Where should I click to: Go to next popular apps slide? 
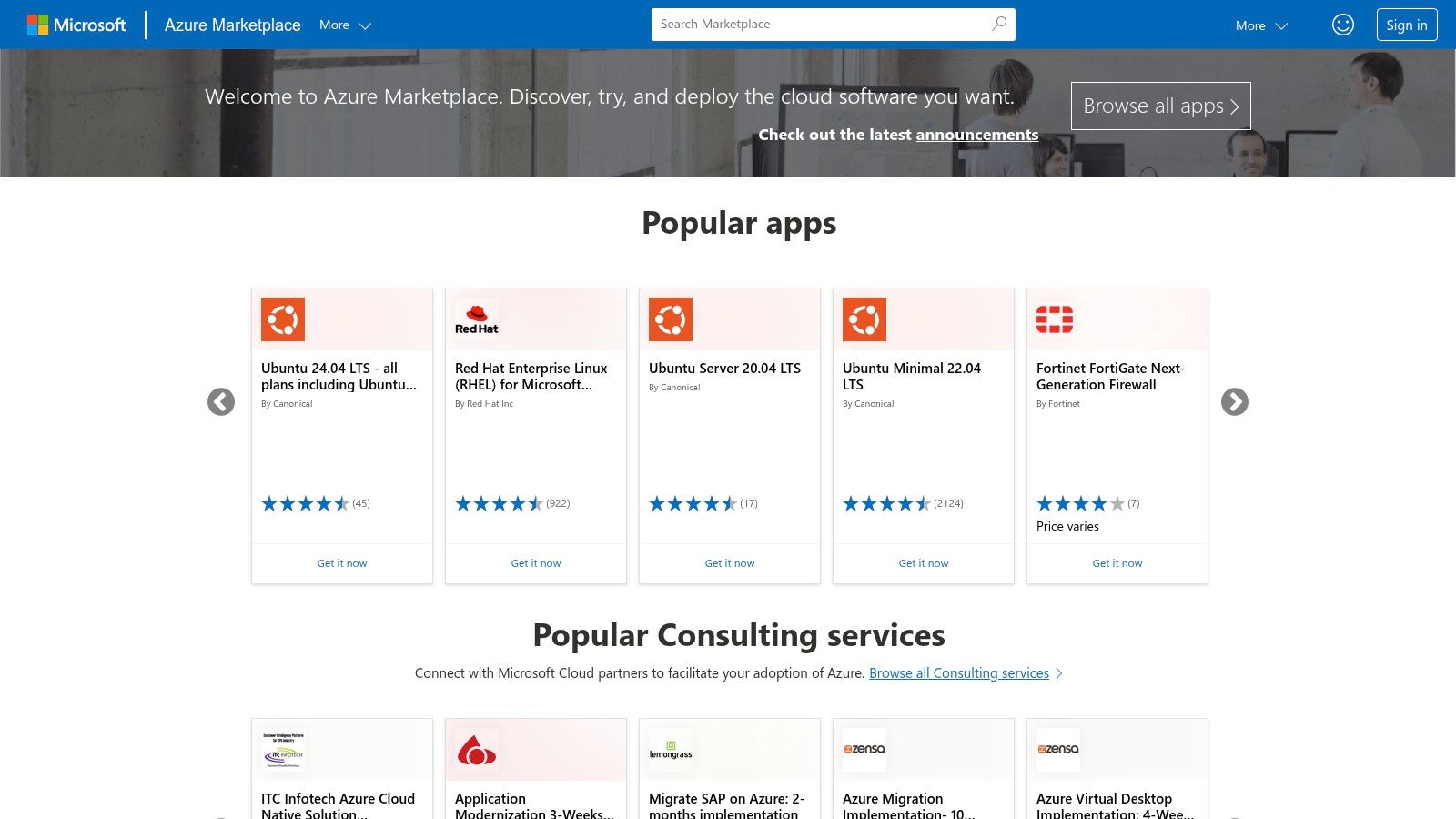1235,401
